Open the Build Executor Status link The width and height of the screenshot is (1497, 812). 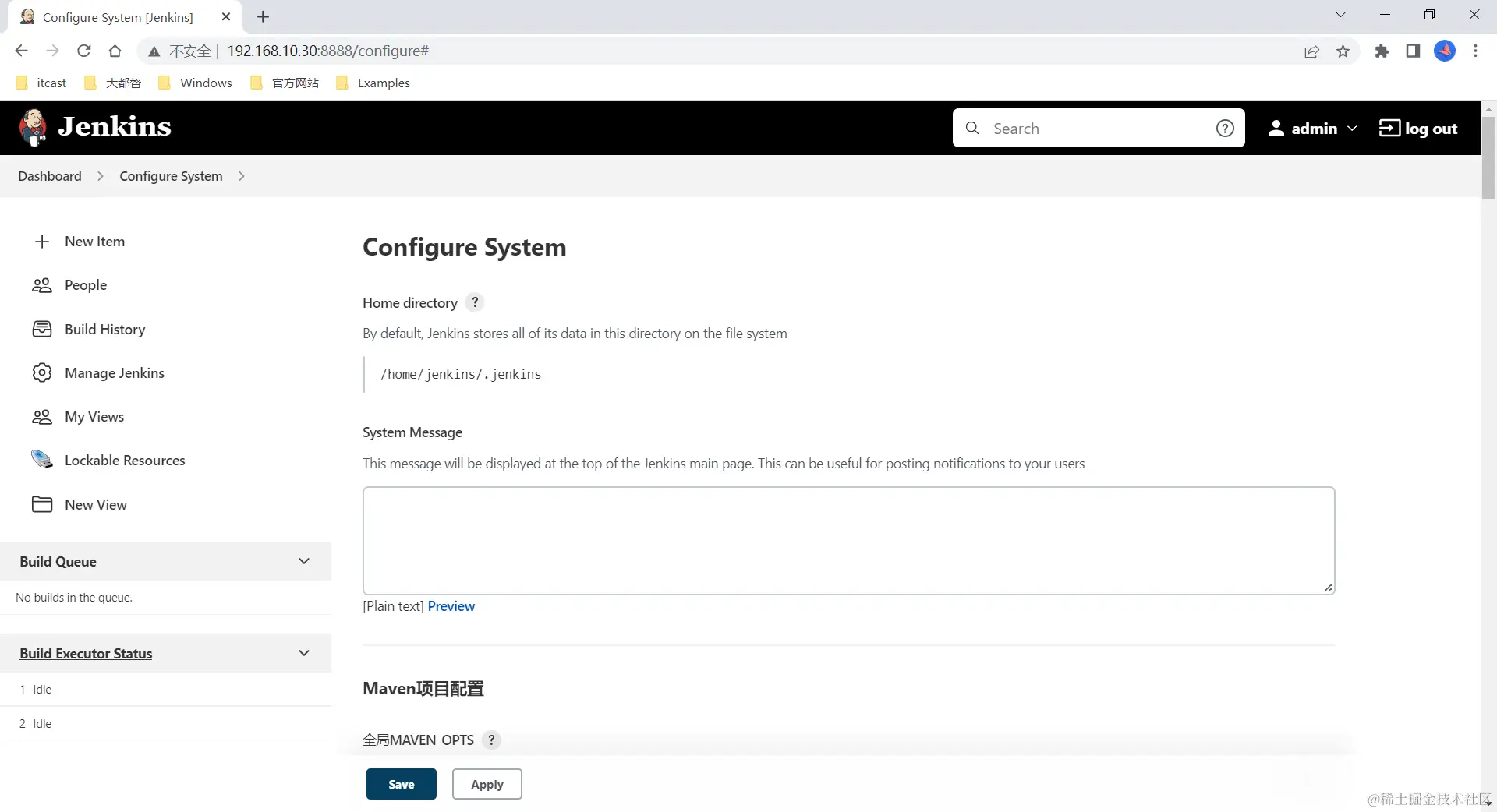click(86, 653)
